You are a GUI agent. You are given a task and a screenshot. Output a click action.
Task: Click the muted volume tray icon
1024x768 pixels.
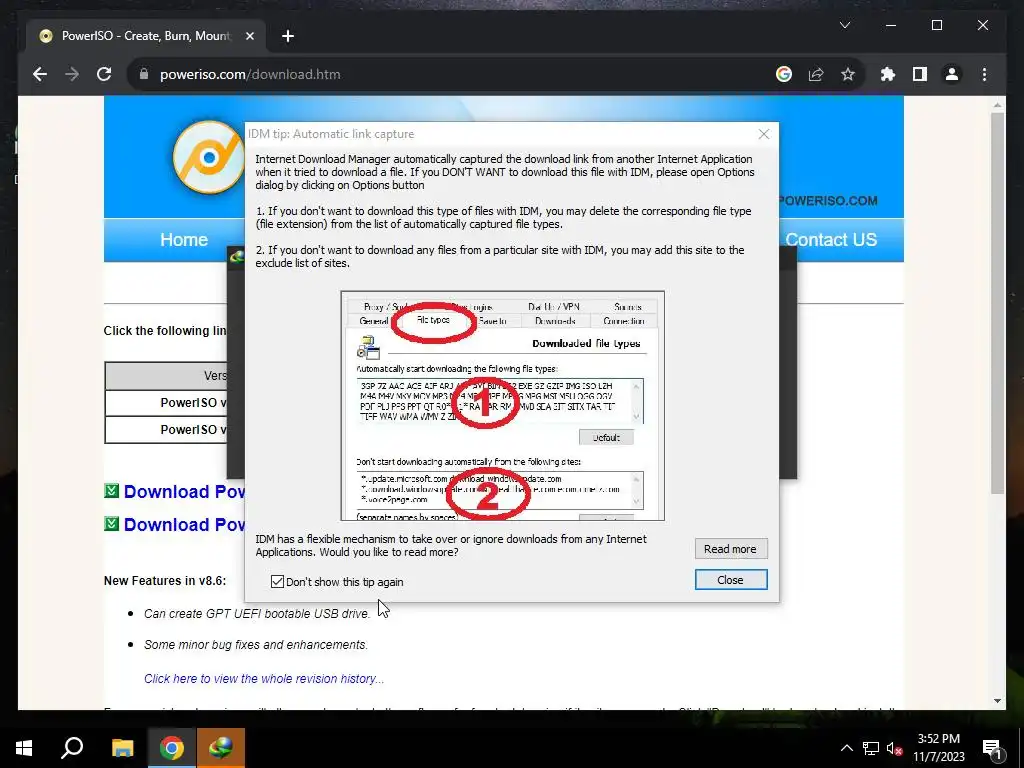[x=895, y=748]
